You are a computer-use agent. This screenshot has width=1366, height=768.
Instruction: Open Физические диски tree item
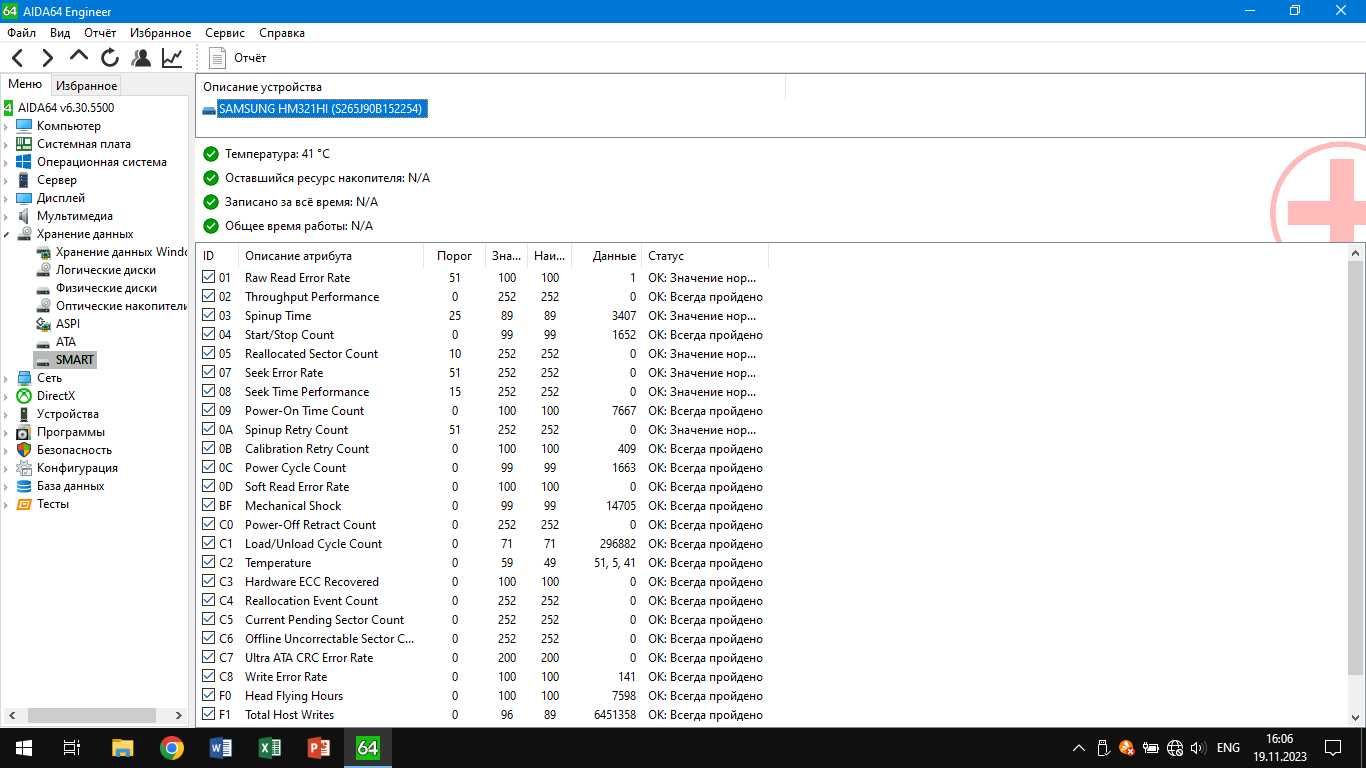[106, 288]
